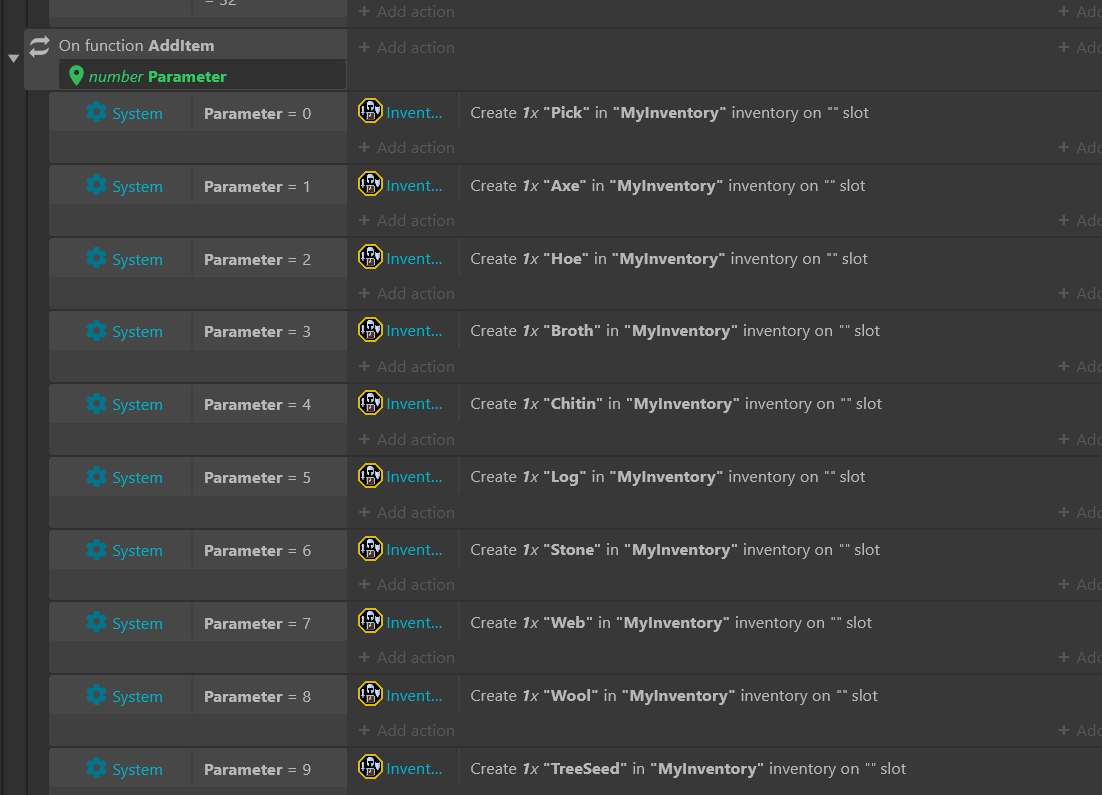Viewport: 1102px width, 795px height.
Task: Add action under the Hoe creation action
Action: click(407, 294)
